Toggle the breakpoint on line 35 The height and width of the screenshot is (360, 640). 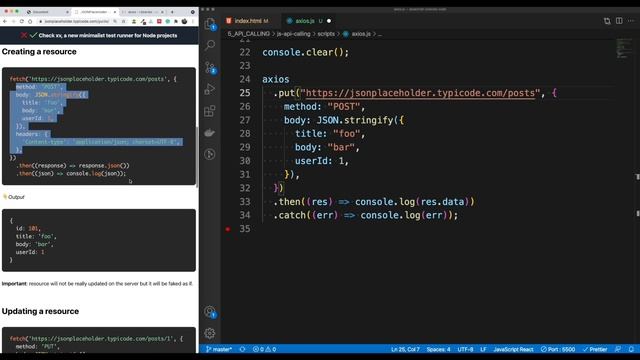pyautogui.click(x=228, y=229)
